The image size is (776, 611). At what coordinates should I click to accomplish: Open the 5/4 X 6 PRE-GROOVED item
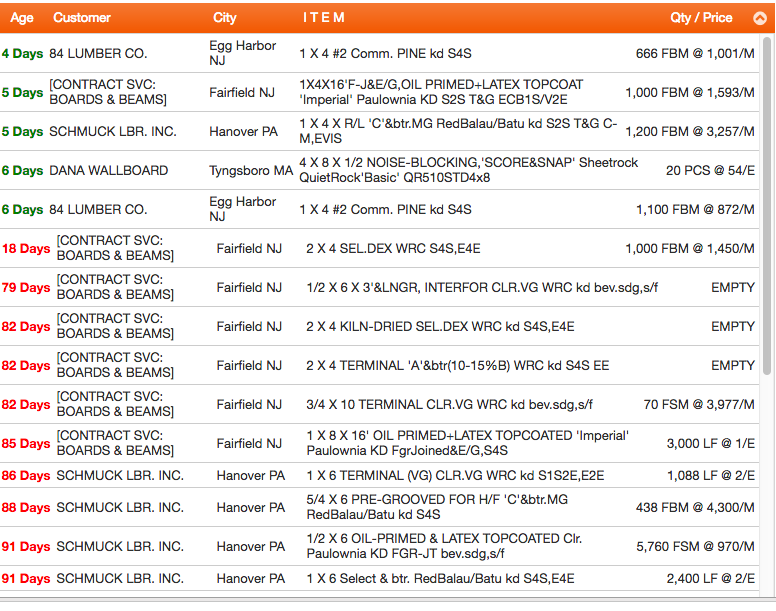[437, 507]
